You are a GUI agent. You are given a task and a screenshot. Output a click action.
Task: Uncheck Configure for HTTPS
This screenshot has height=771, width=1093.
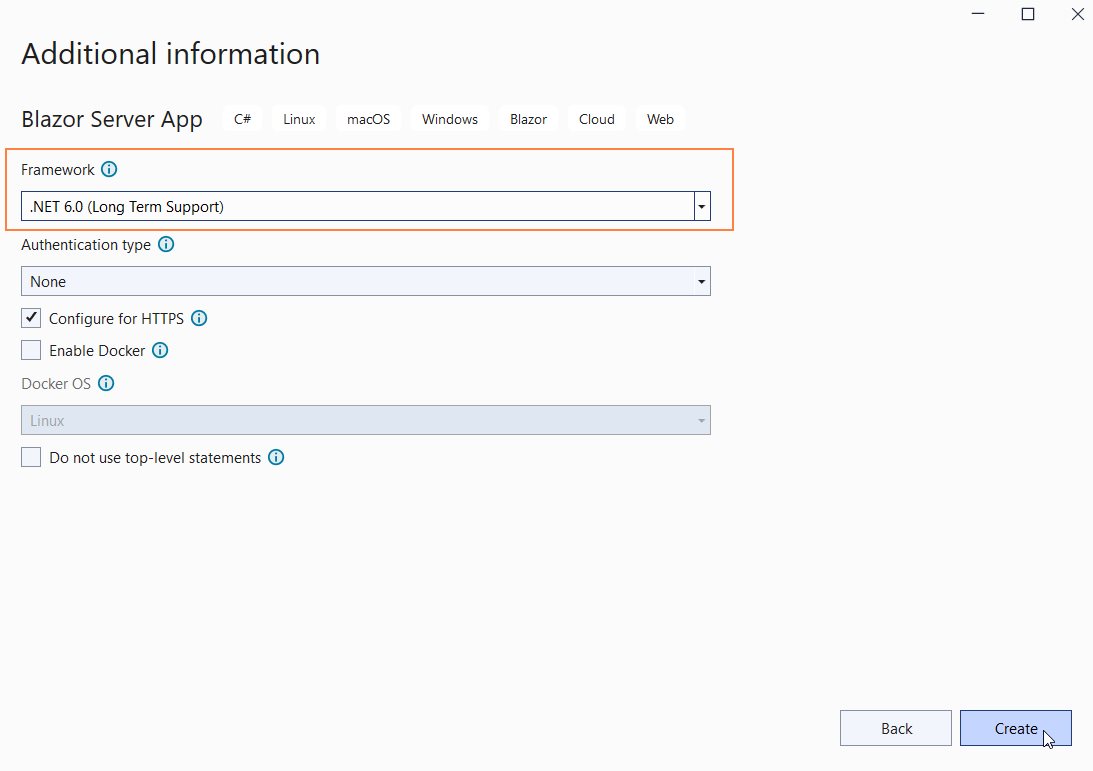click(30, 318)
